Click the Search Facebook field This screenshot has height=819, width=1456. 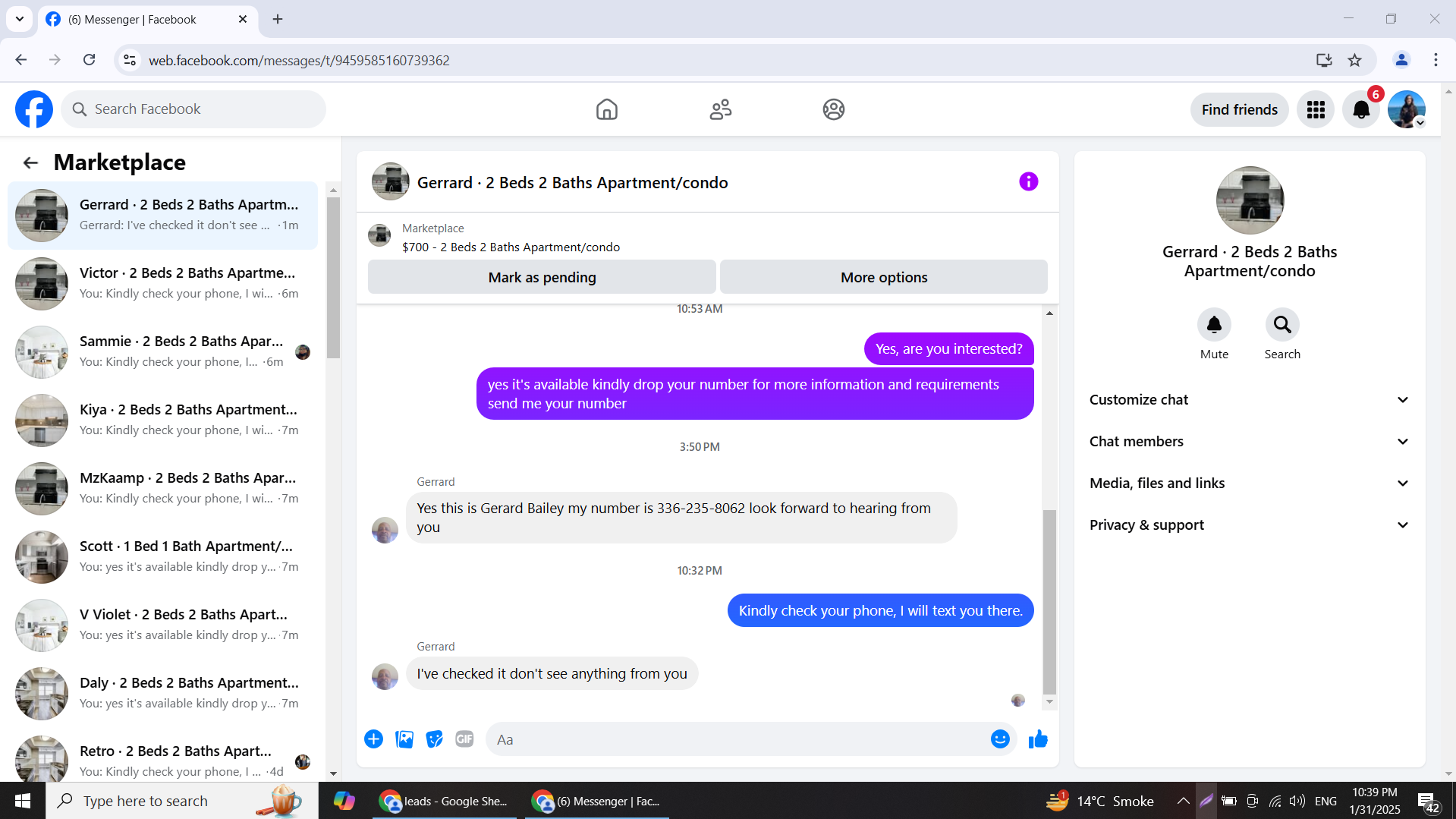point(193,109)
